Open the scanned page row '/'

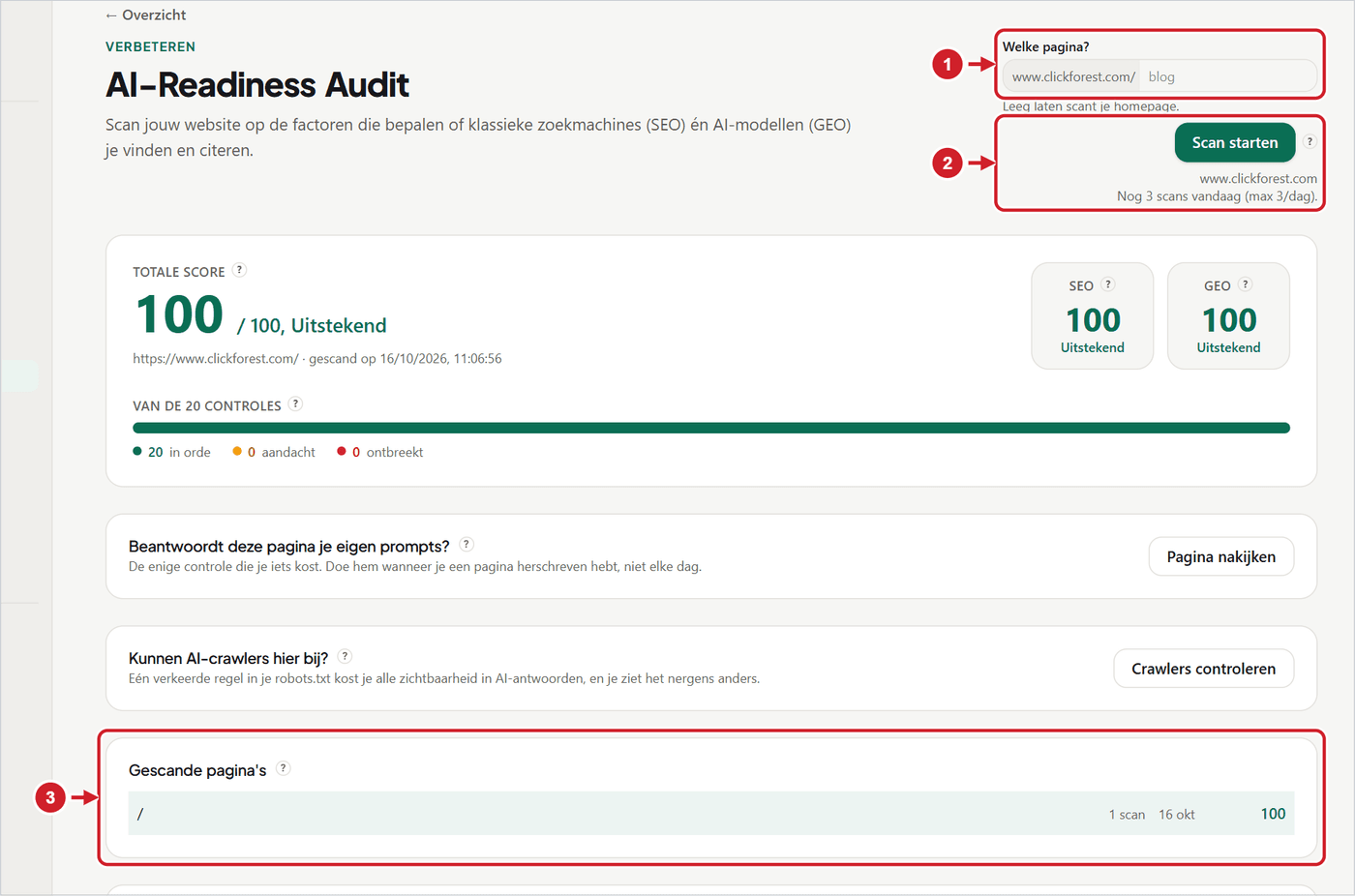pos(711,814)
